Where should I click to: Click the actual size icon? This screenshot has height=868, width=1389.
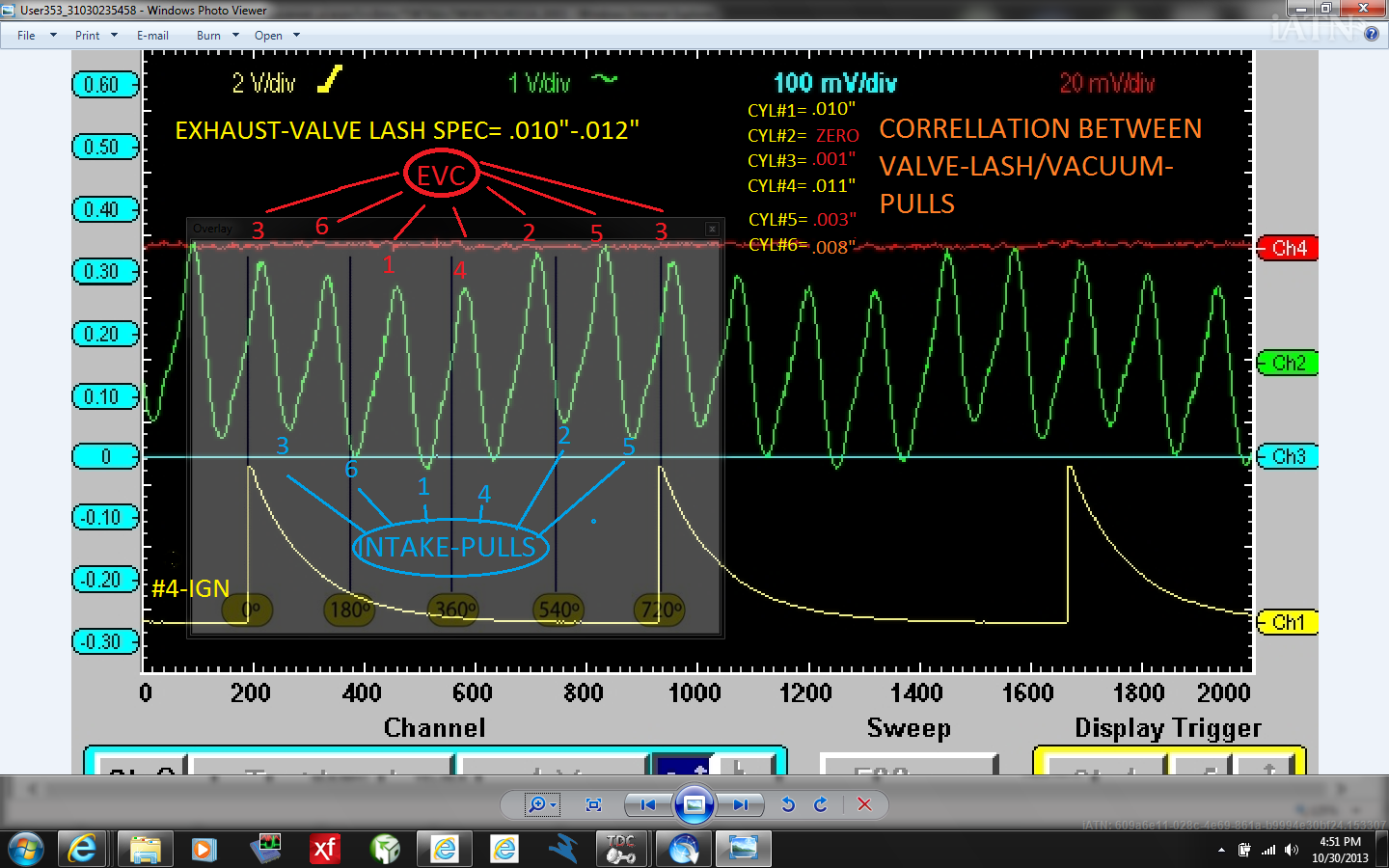(593, 804)
